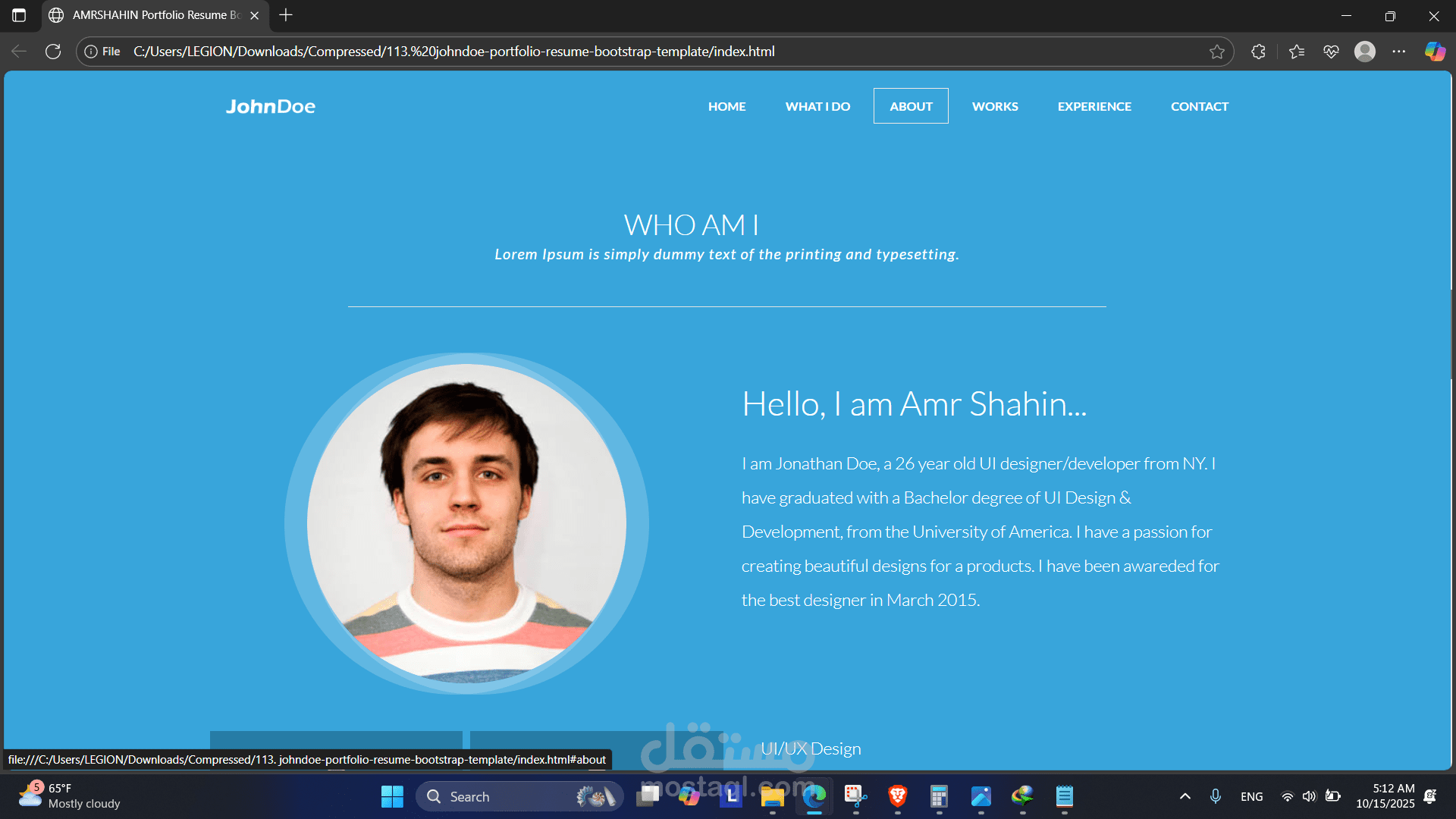1456x819 pixels.
Task: Open Brave browser from taskbar
Action: [898, 796]
